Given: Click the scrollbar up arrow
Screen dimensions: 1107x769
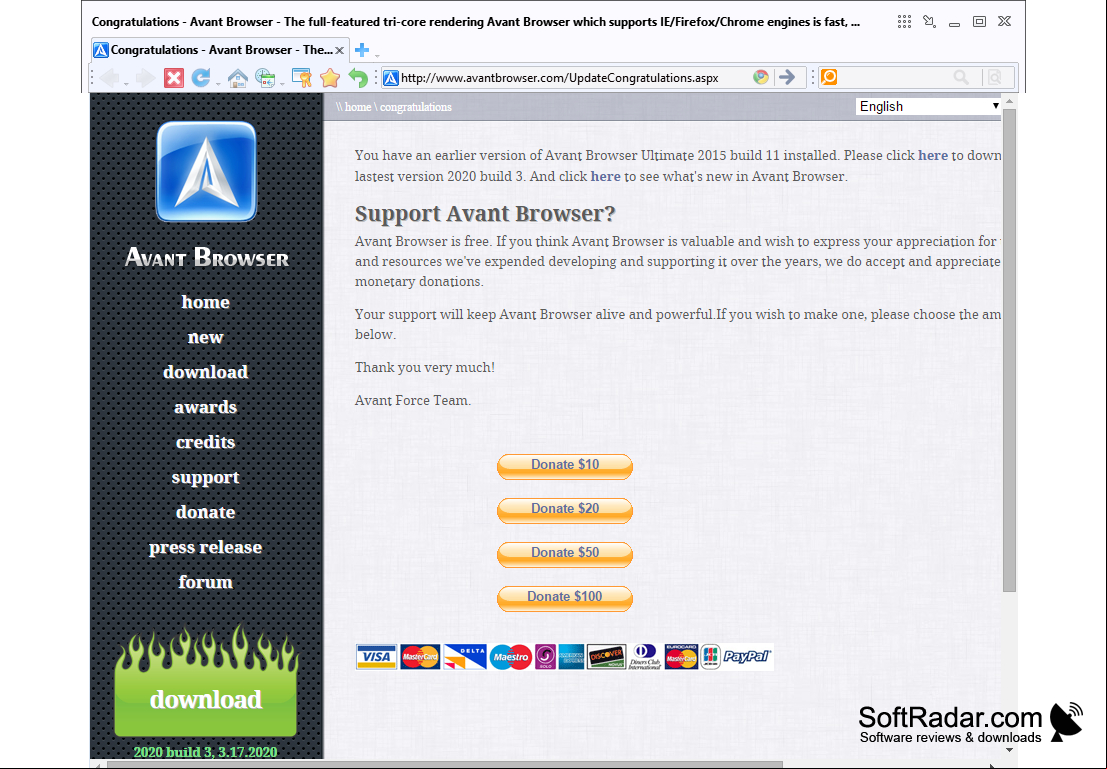Looking at the screenshot, I should pos(1009,102).
